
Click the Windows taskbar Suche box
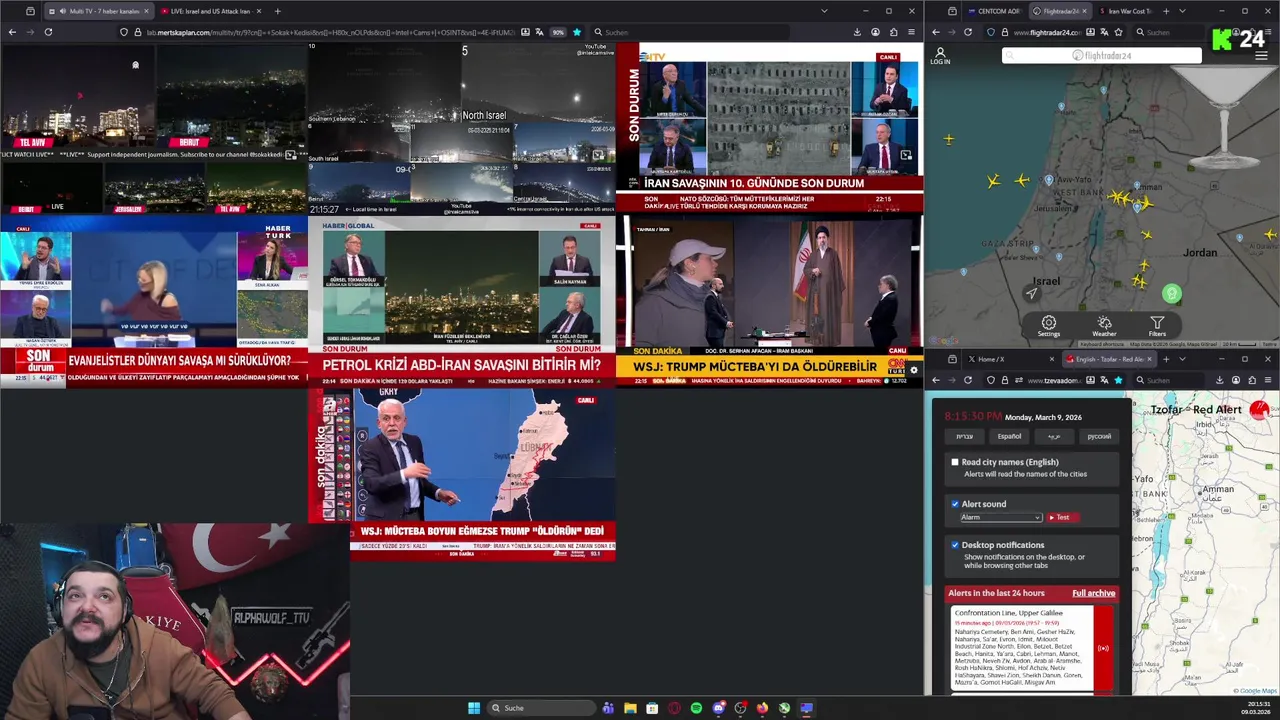540,708
